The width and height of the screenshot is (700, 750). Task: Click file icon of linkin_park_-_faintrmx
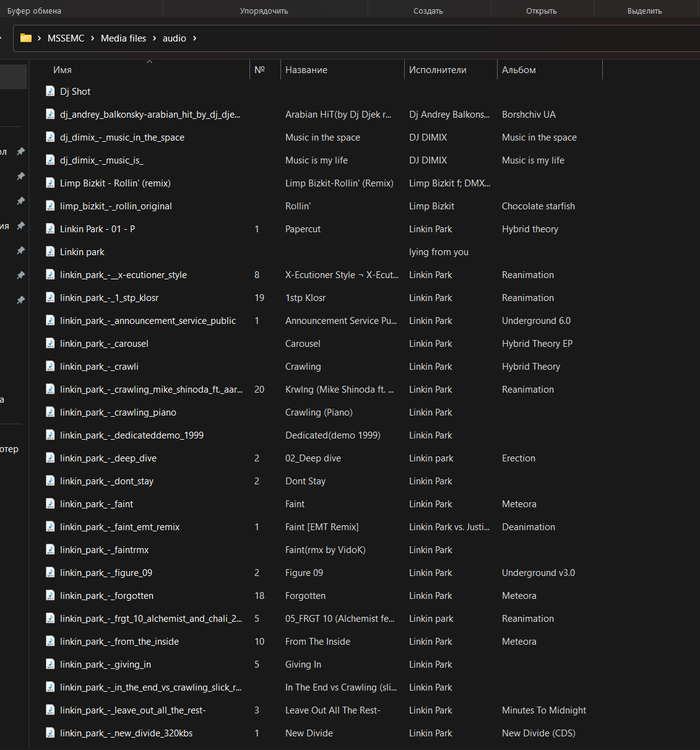[x=50, y=550]
